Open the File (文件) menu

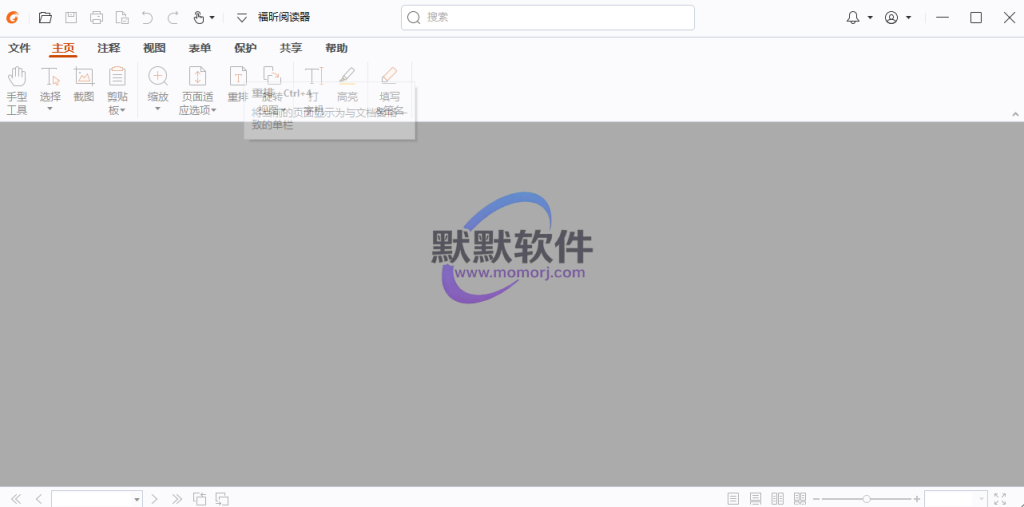tap(19, 48)
